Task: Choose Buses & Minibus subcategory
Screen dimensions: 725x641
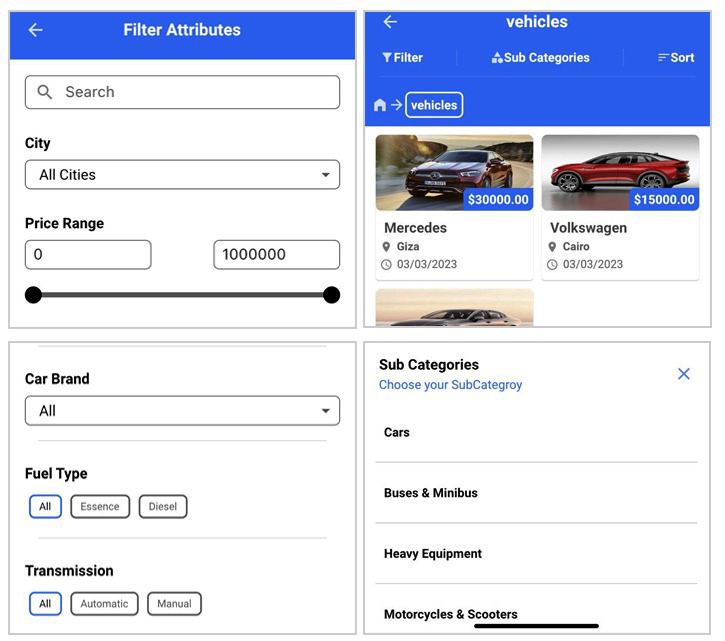Action: (536, 493)
